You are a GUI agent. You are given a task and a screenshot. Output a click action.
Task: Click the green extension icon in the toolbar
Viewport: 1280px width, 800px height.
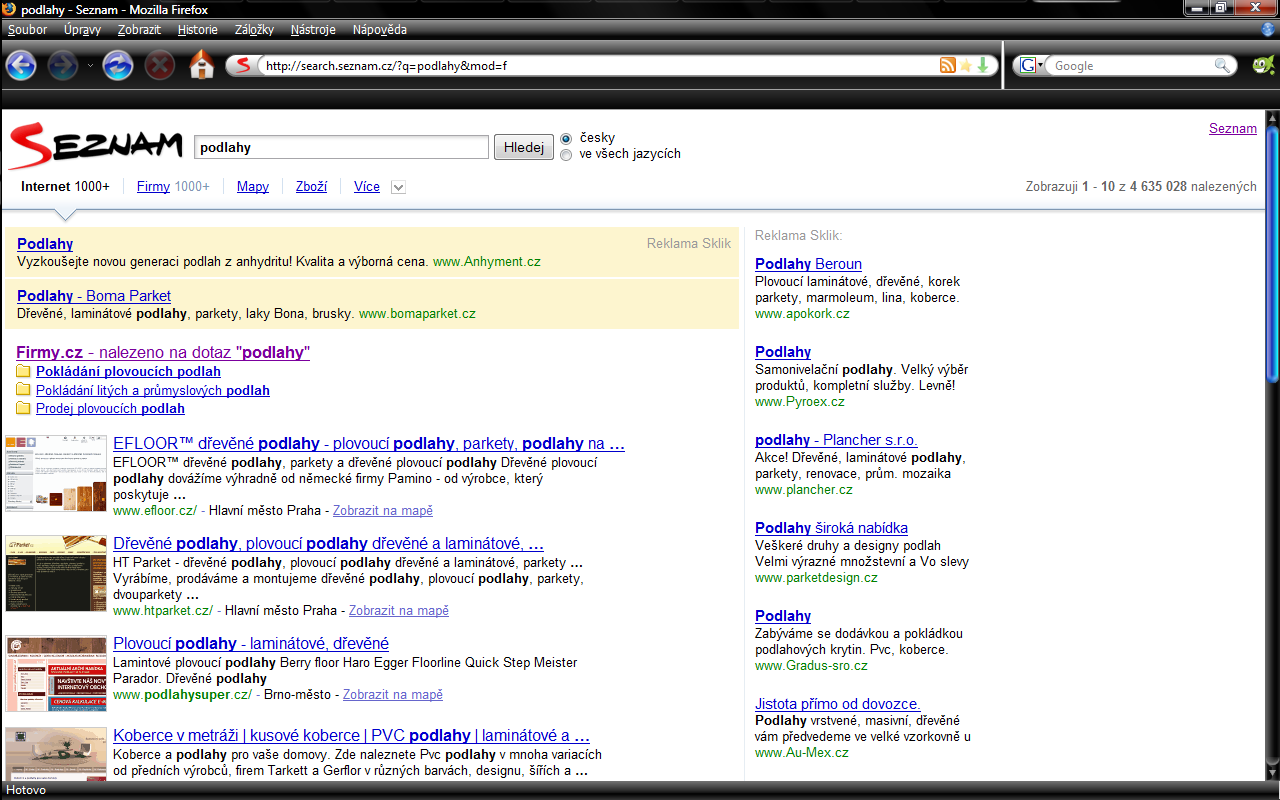coord(1263,66)
